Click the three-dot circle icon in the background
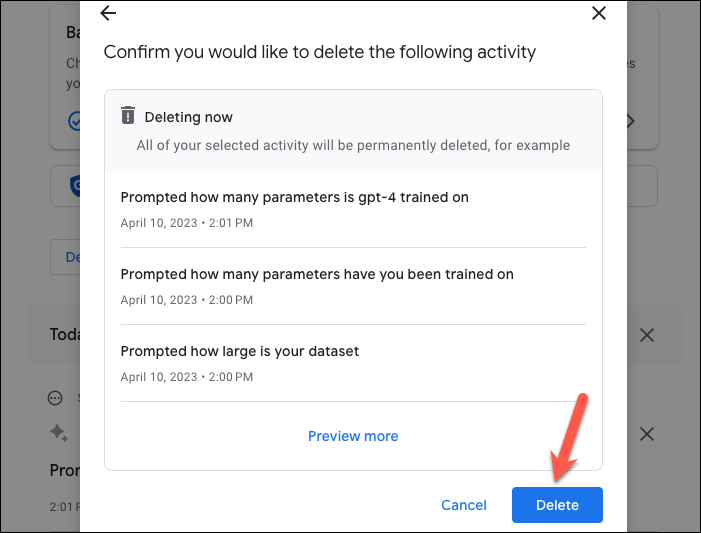This screenshot has width=701, height=533. click(x=55, y=398)
